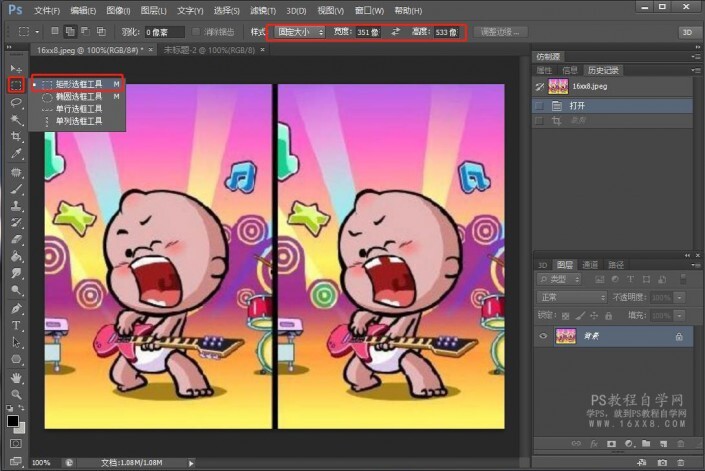Open the 正常 blend mode dropdown
Screen dimensions: 705x471
point(573,298)
